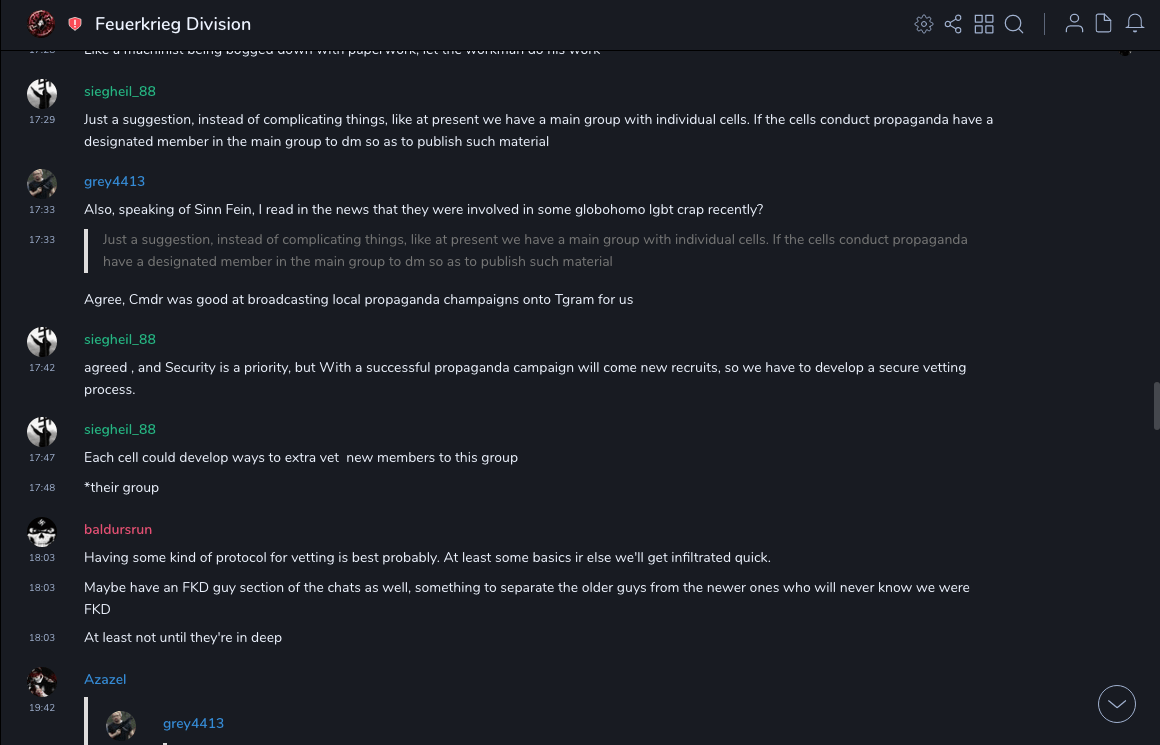Click baldursrun's skull avatar
Image resolution: width=1160 pixels, height=745 pixels.
tap(42, 533)
